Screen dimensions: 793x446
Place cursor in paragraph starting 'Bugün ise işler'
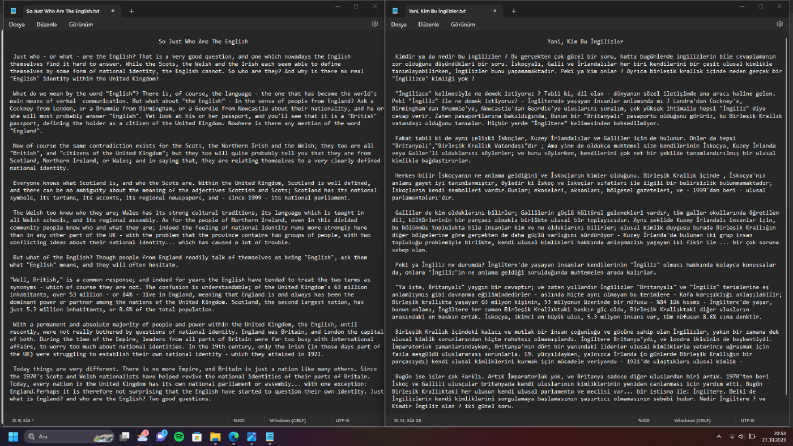(580, 391)
